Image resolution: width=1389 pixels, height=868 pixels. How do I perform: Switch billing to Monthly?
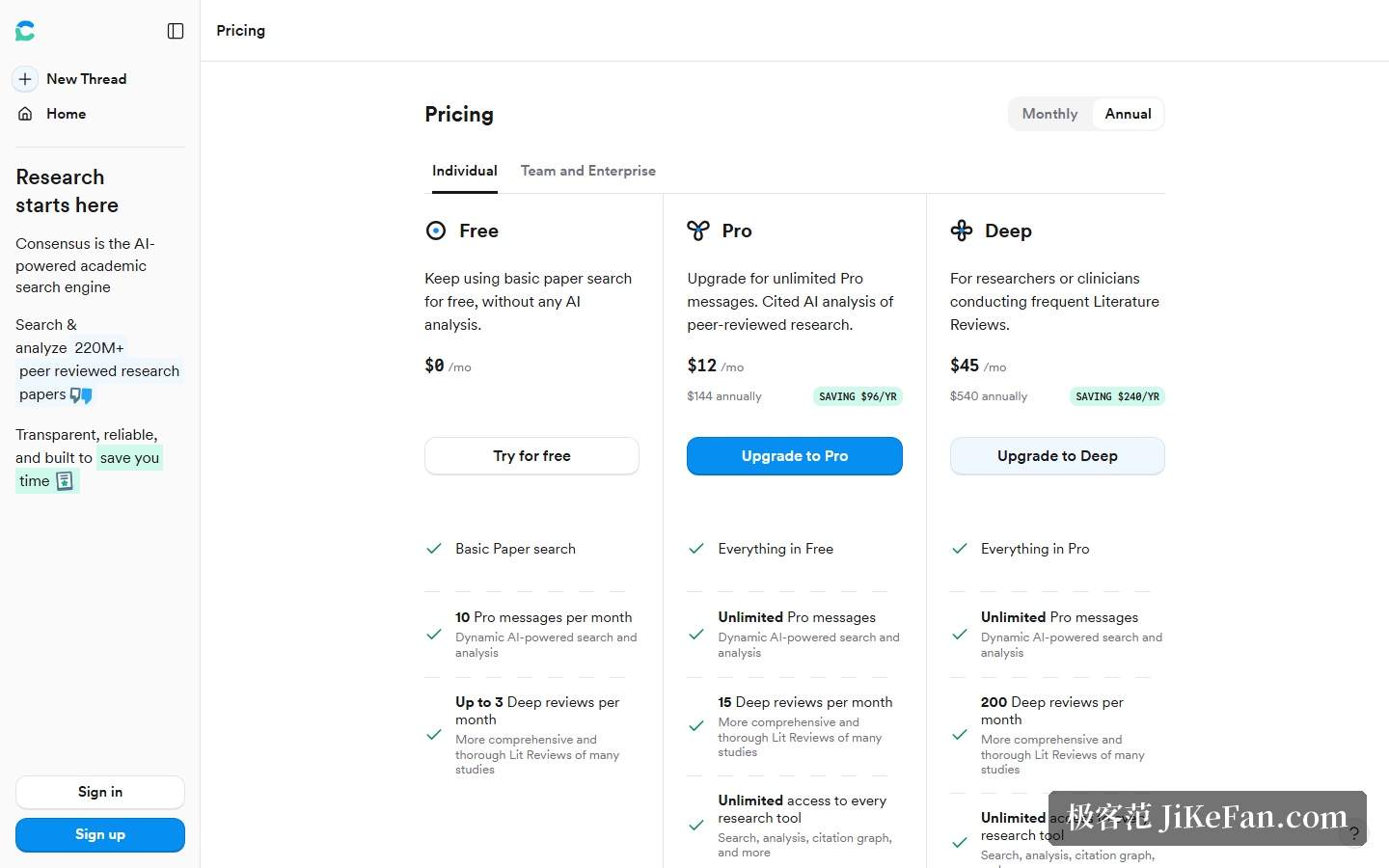(1049, 114)
